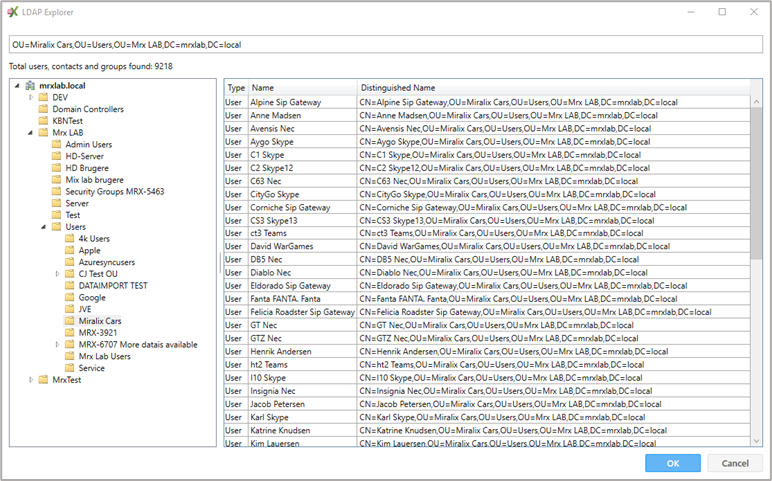The width and height of the screenshot is (772, 481).
Task: Expand the CJ Test OU node
Action: click(57, 274)
